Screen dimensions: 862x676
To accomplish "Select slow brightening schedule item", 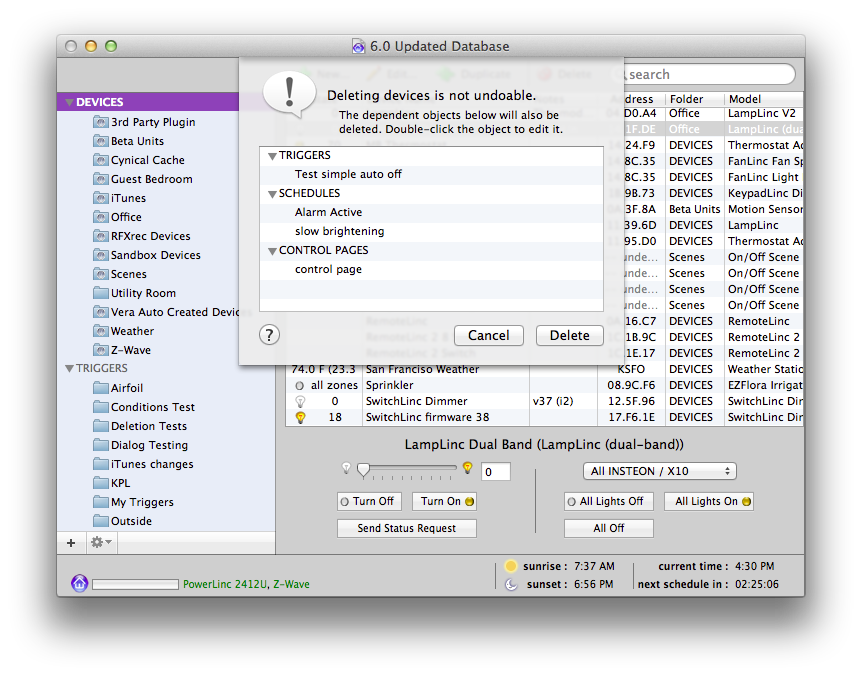I will (x=339, y=231).
